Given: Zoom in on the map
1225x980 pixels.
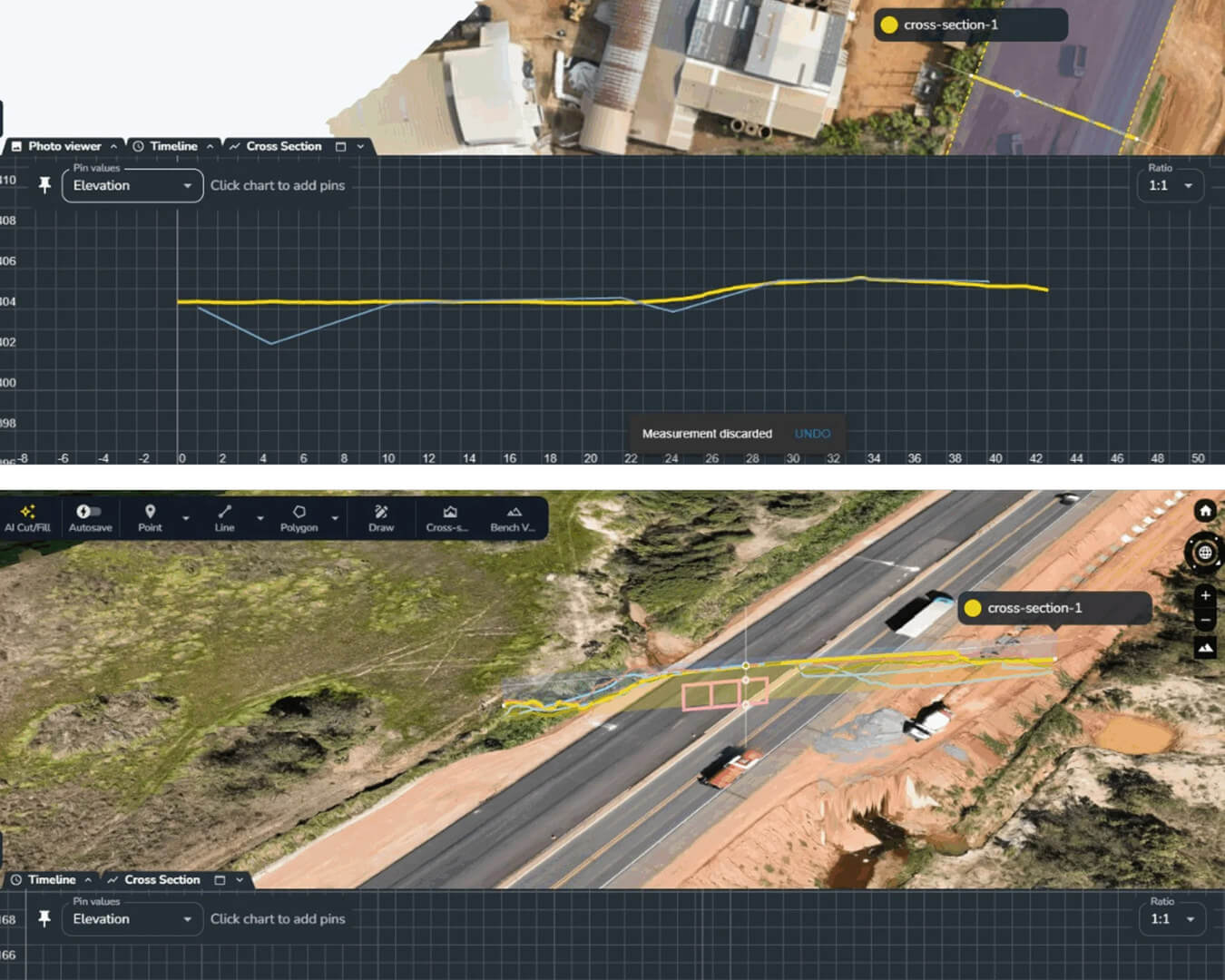Looking at the screenshot, I should coord(1205,595).
